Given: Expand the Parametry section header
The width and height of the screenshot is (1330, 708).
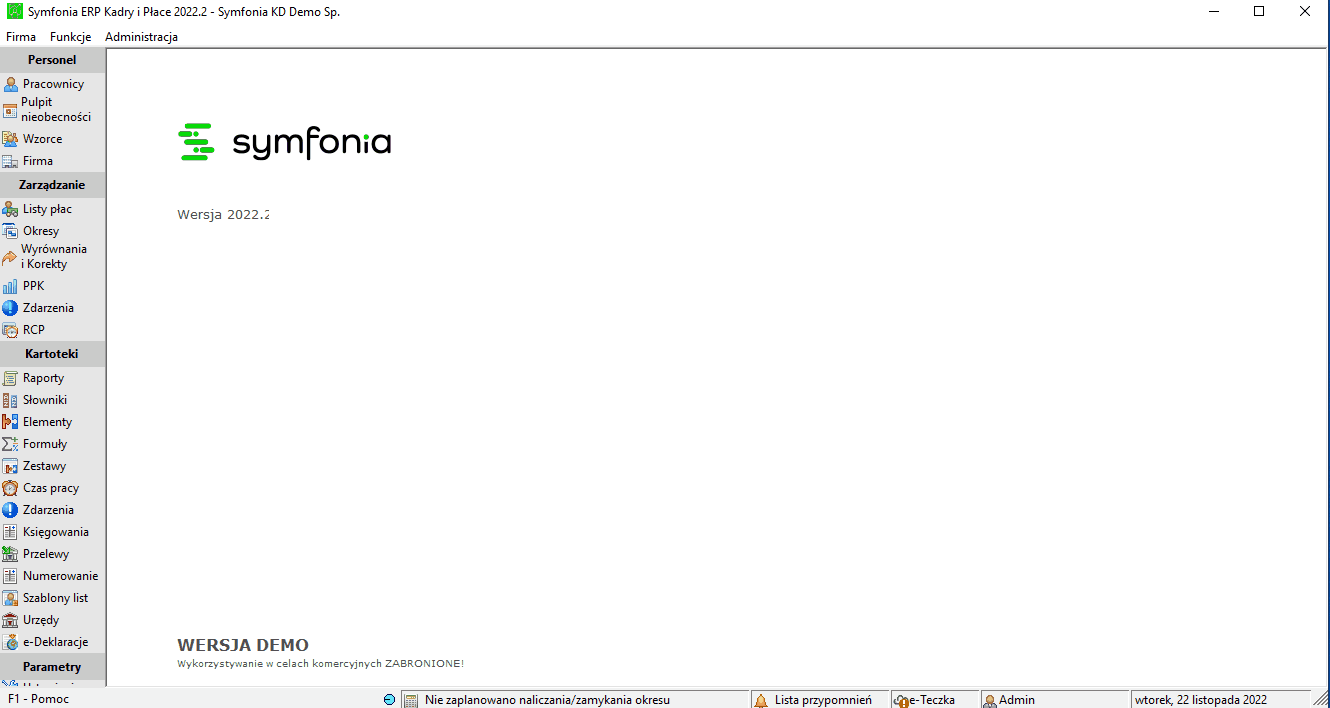Looking at the screenshot, I should [52, 667].
